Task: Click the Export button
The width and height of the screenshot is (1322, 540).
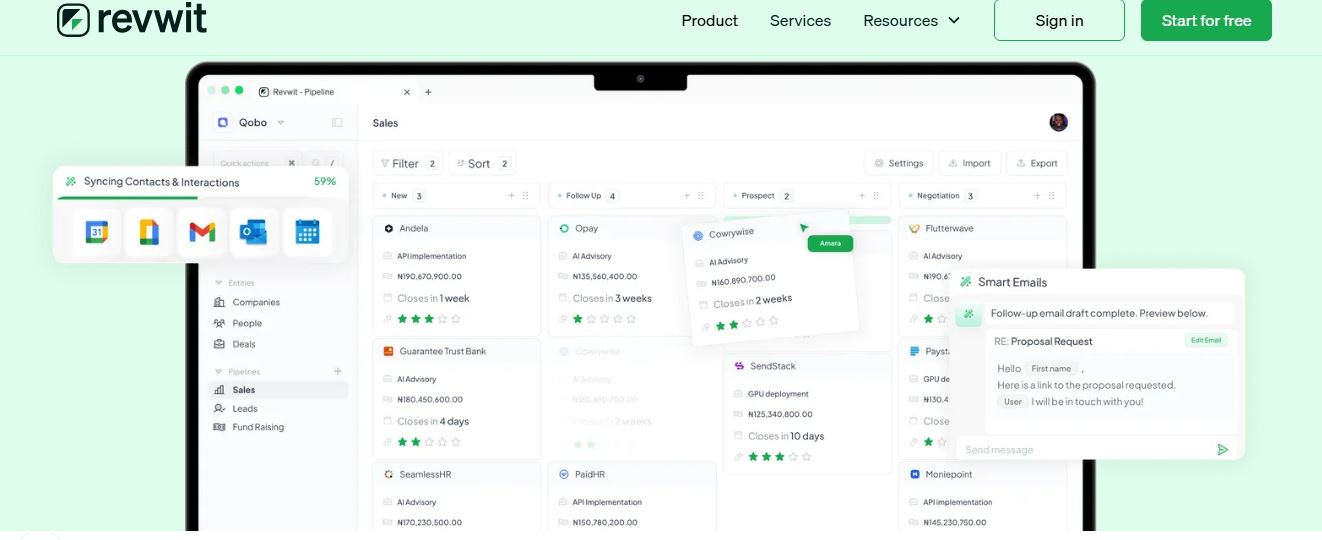Action: tap(1037, 163)
